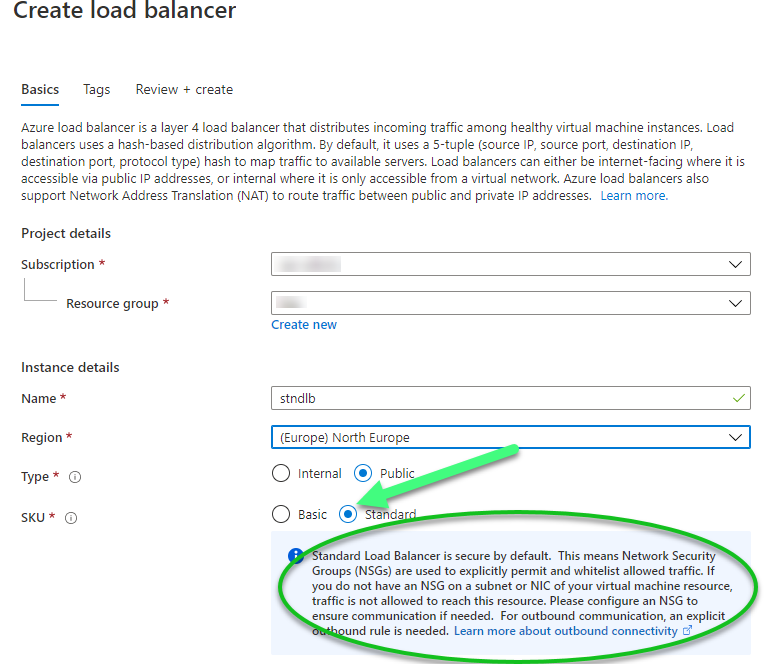This screenshot has width=778, height=664.
Task: Click the Project details heading
Action: (x=66, y=233)
